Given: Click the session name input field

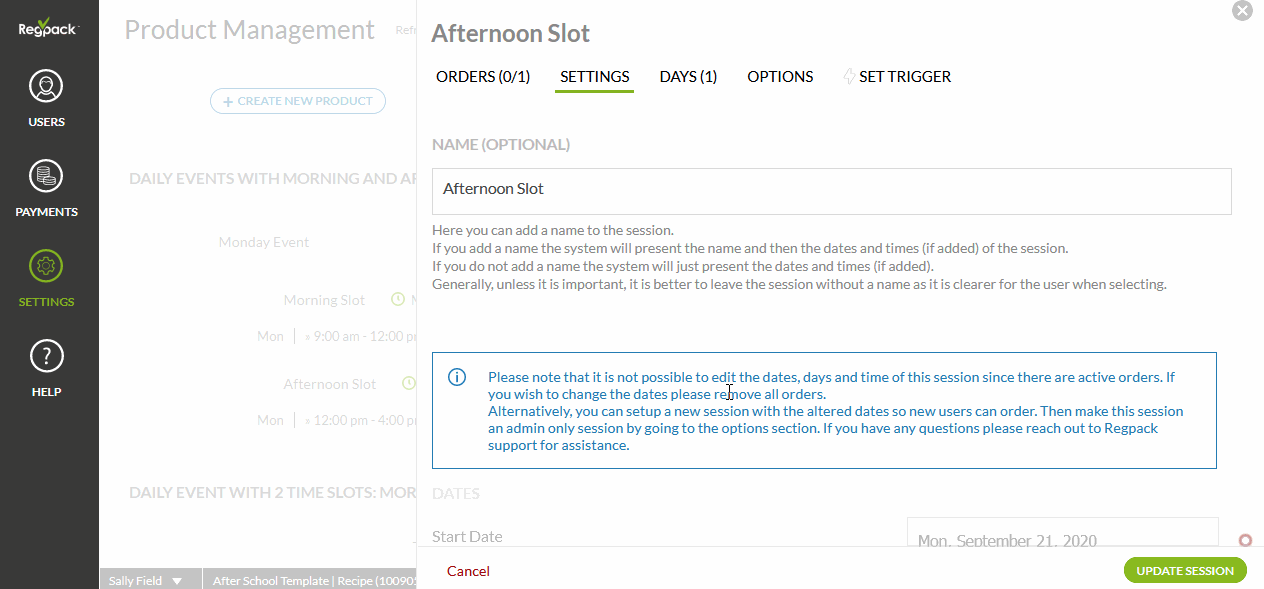Looking at the screenshot, I should [x=831, y=190].
